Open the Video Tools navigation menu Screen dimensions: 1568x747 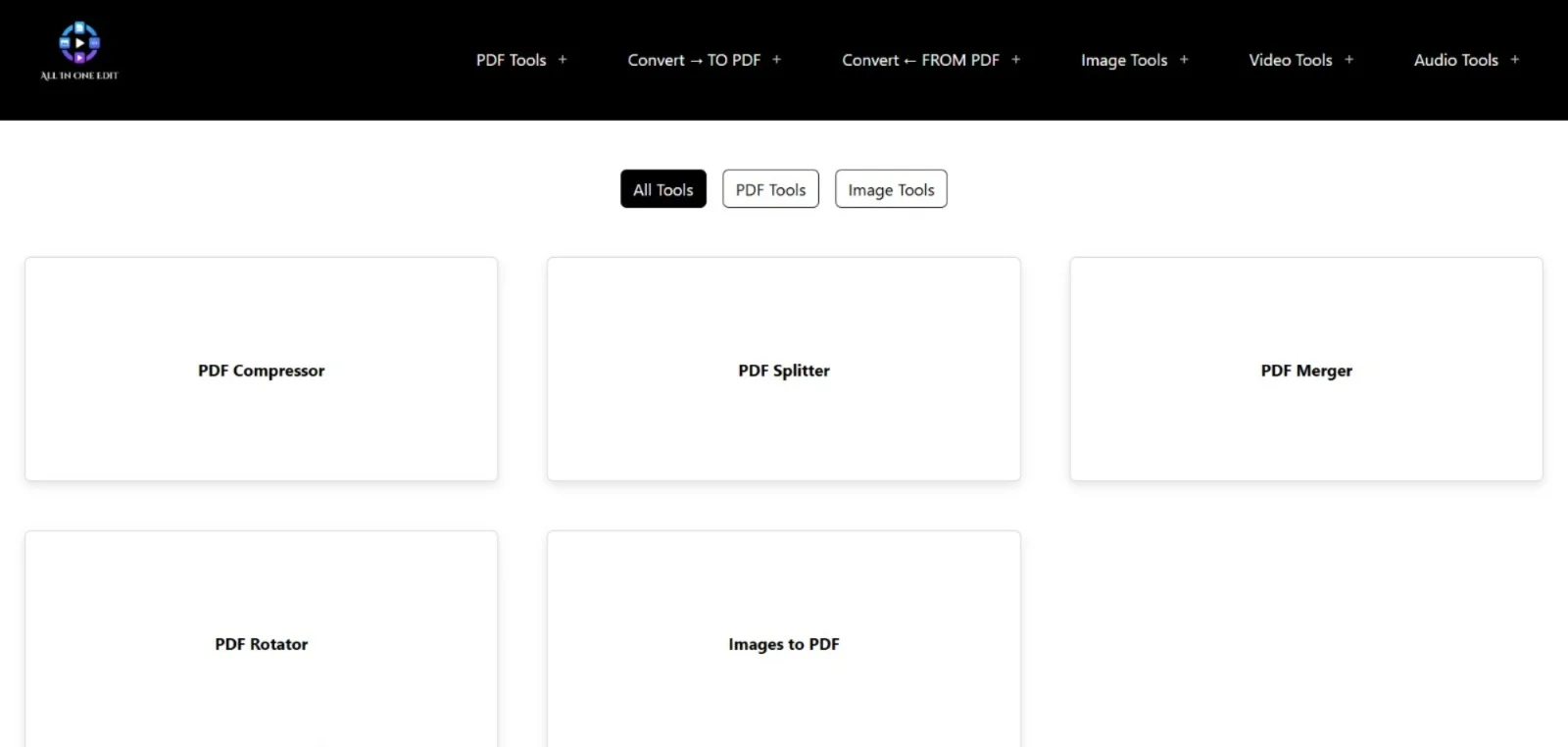coord(1291,60)
